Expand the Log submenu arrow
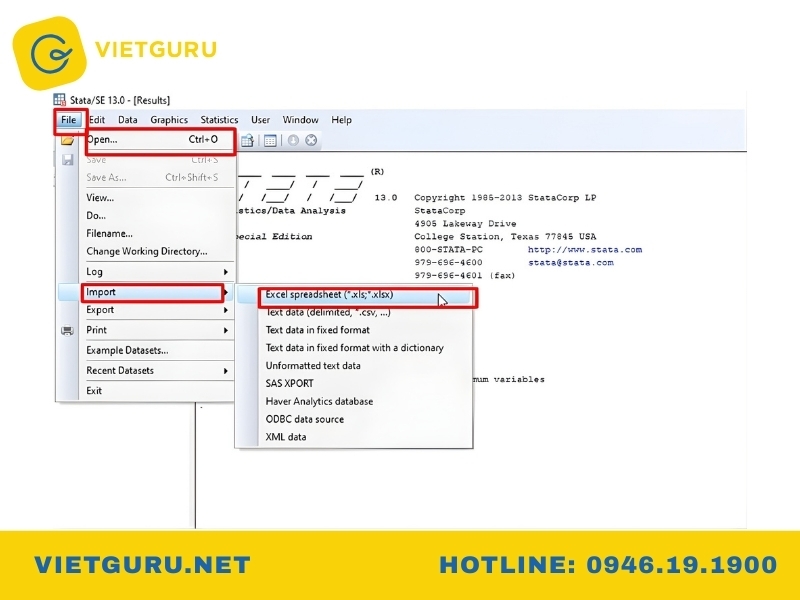800x600 pixels. point(226,272)
